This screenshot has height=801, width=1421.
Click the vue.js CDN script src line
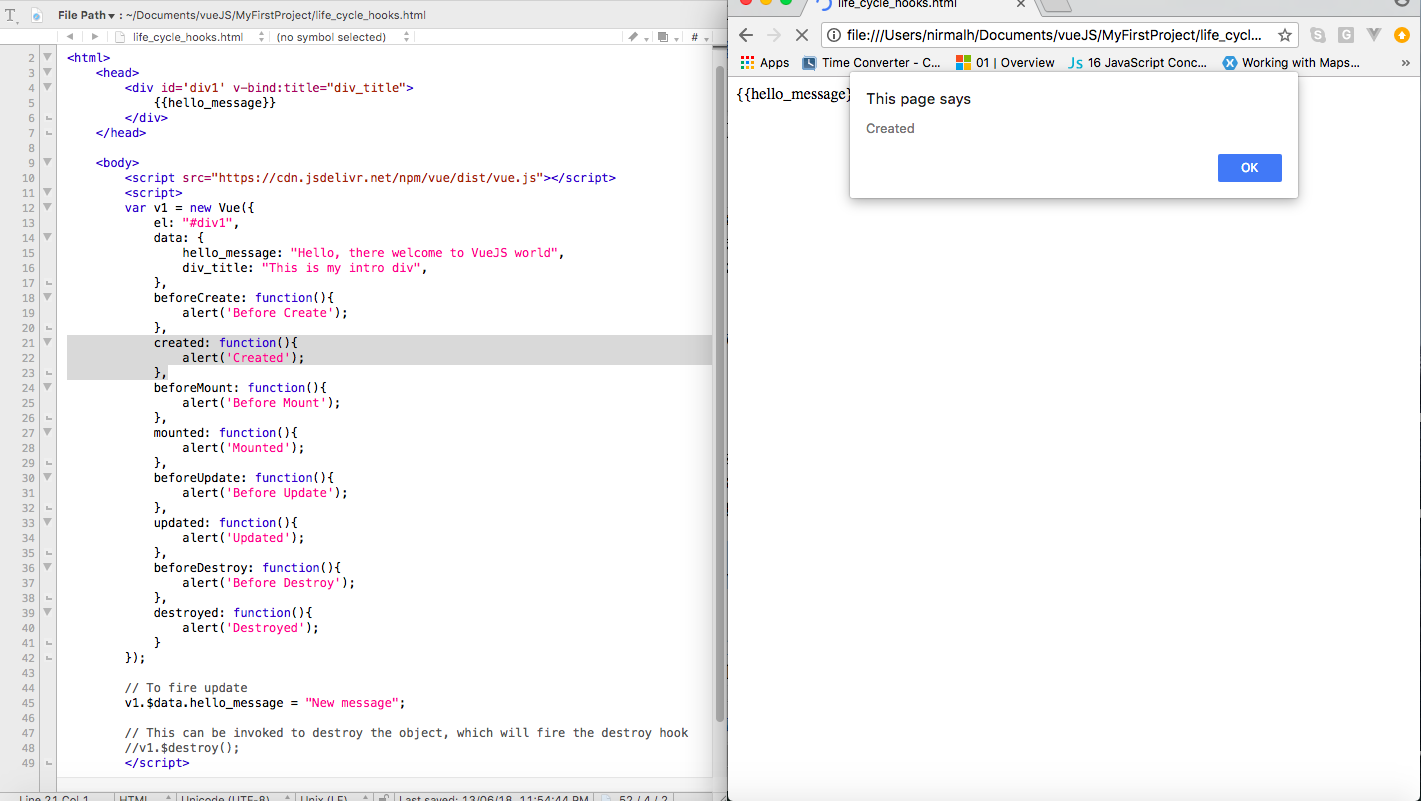click(370, 178)
